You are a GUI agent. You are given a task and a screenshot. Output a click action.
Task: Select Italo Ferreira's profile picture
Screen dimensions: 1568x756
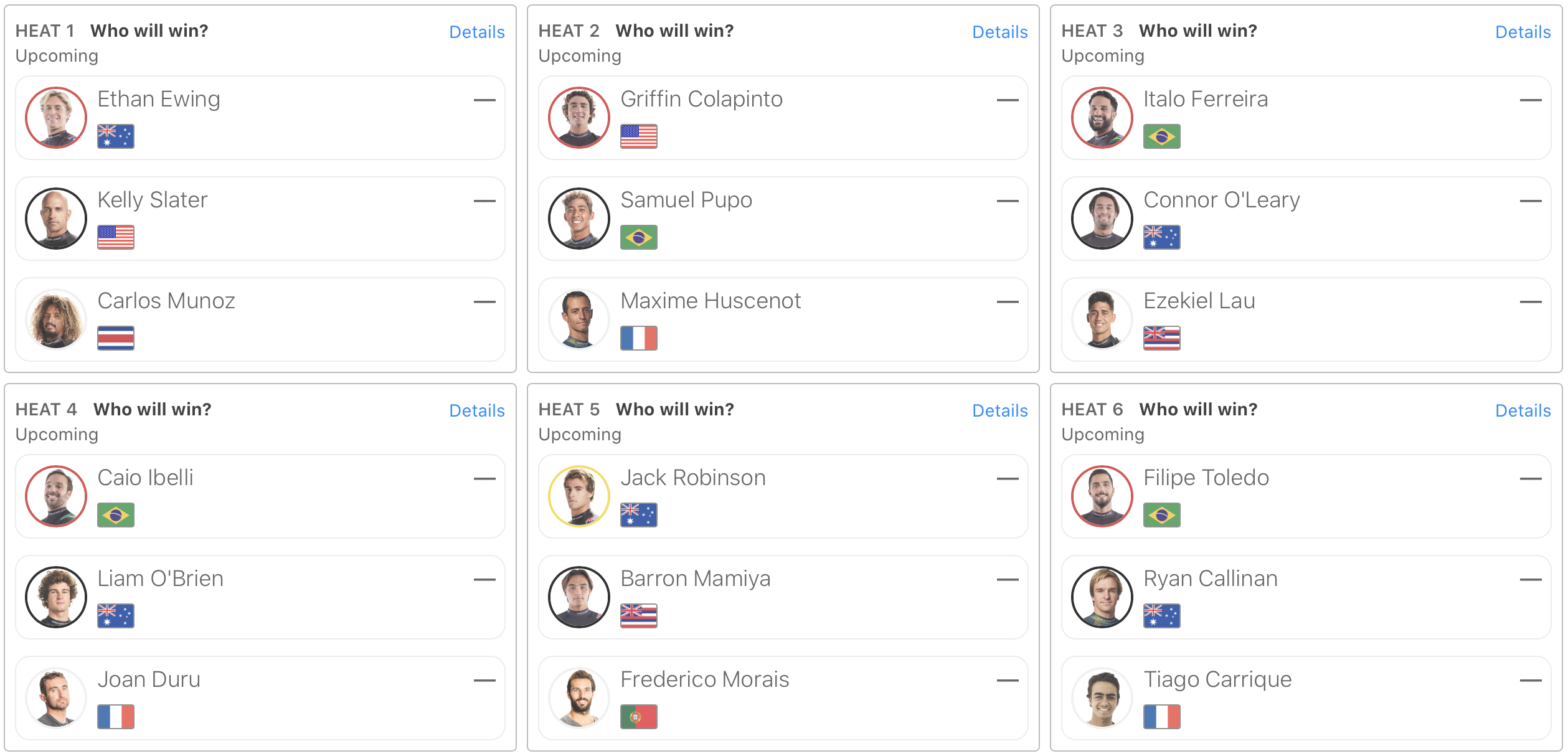(x=1102, y=118)
